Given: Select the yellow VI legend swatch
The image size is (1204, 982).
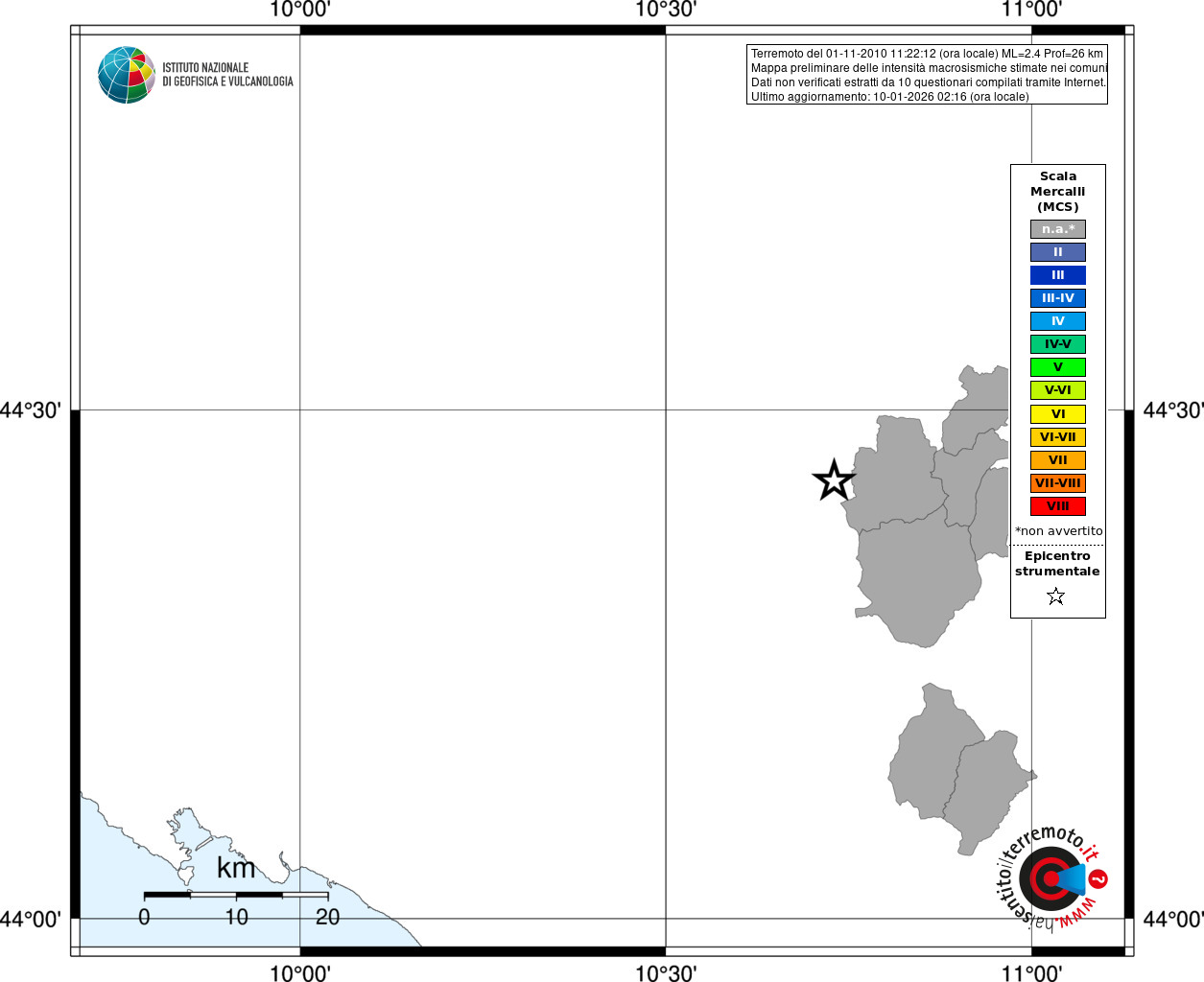Looking at the screenshot, I should point(1058,414).
